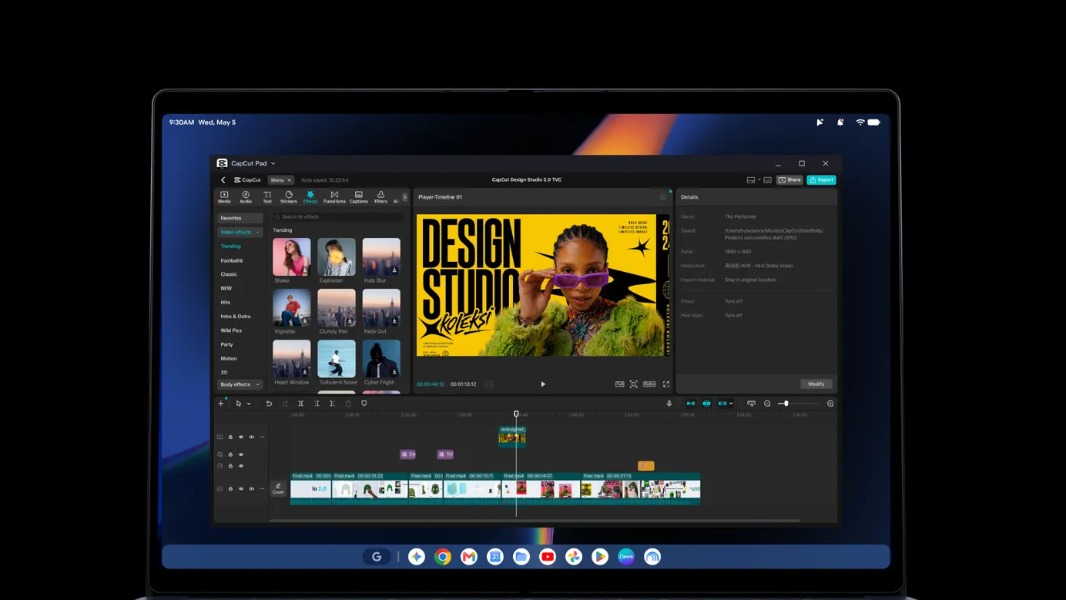This screenshot has width=1066, height=600.
Task: Open the Audio panel
Action: [245, 197]
